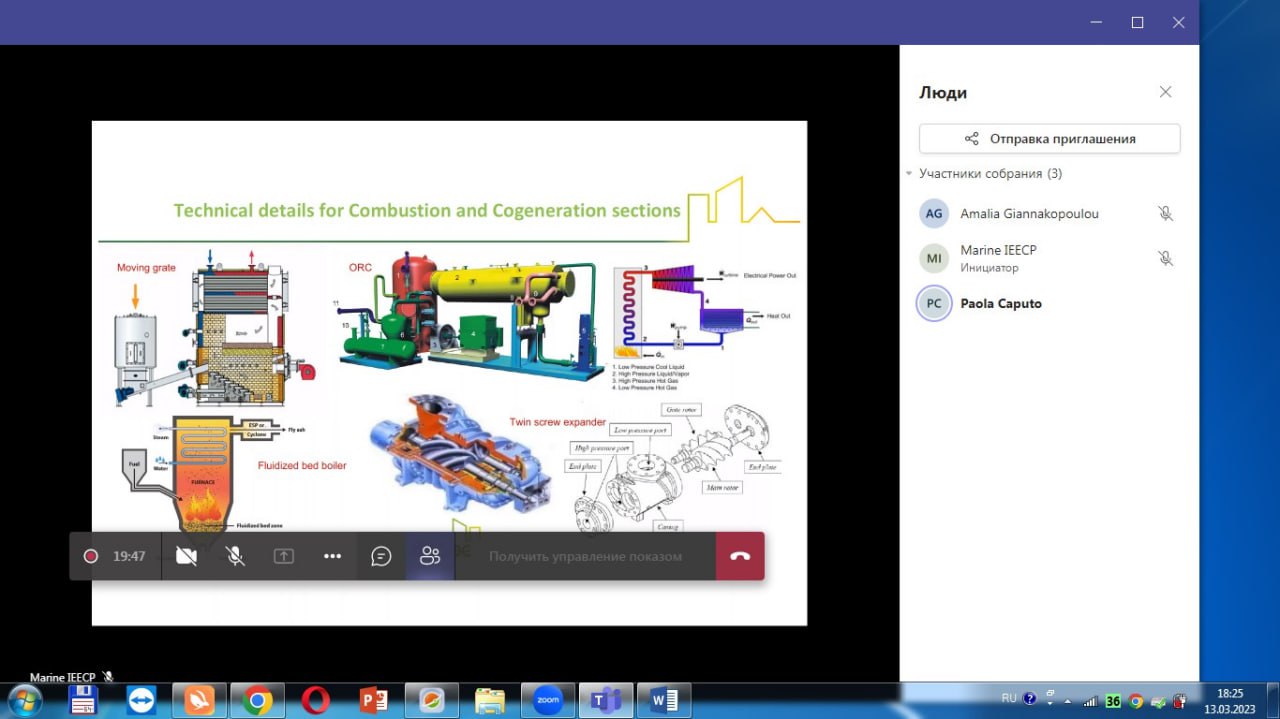Toggle the camera on in meeting toolbar

point(186,557)
